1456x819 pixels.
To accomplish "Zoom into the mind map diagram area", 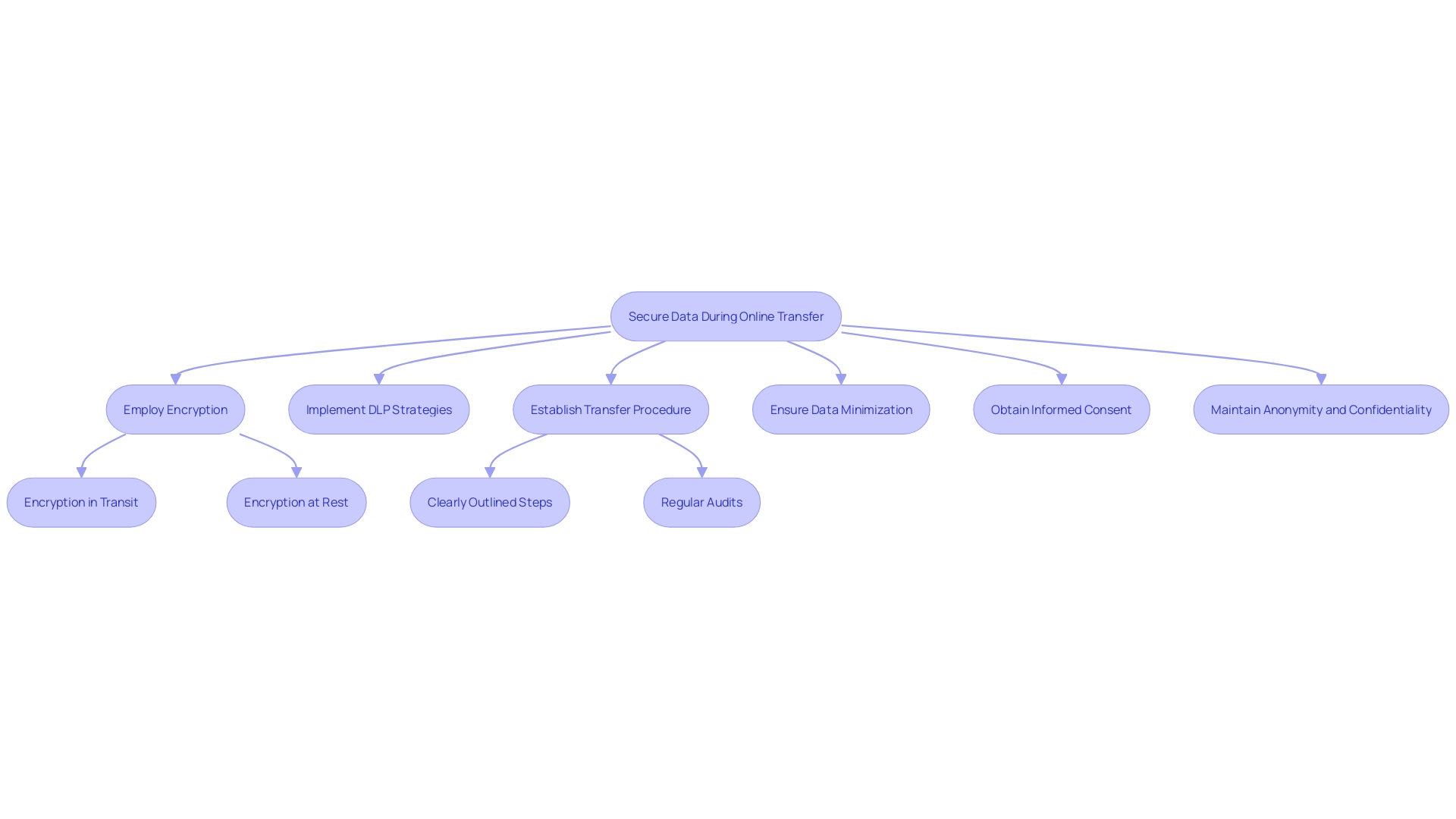I will (x=728, y=410).
